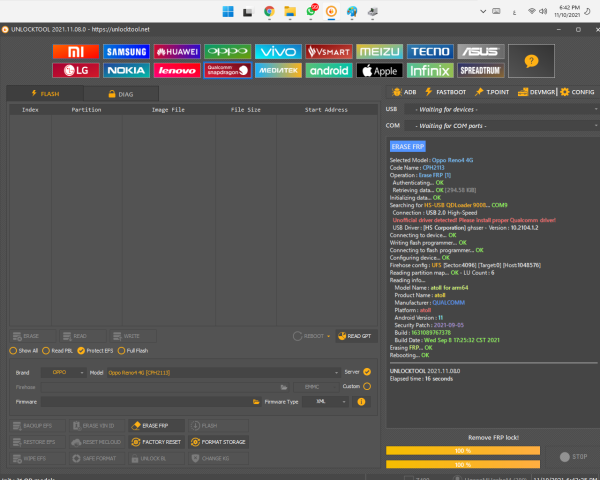Image resolution: width=600 pixels, height=480 pixels.
Task: Open File Explorer from the taskbar
Action: [x=290, y=11]
